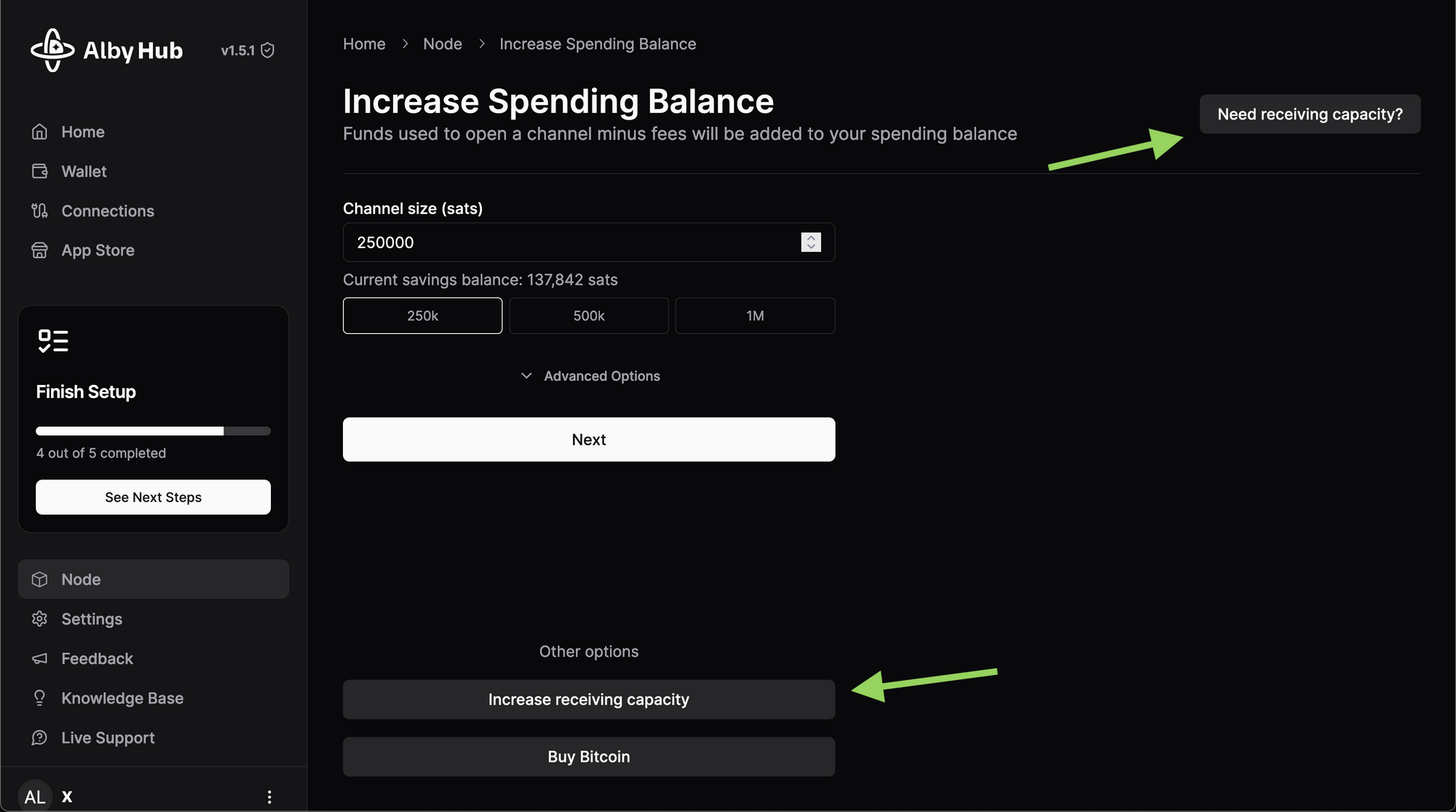Open the Live Support chat icon
Viewport: 1456px width, 812px height.
click(x=40, y=738)
